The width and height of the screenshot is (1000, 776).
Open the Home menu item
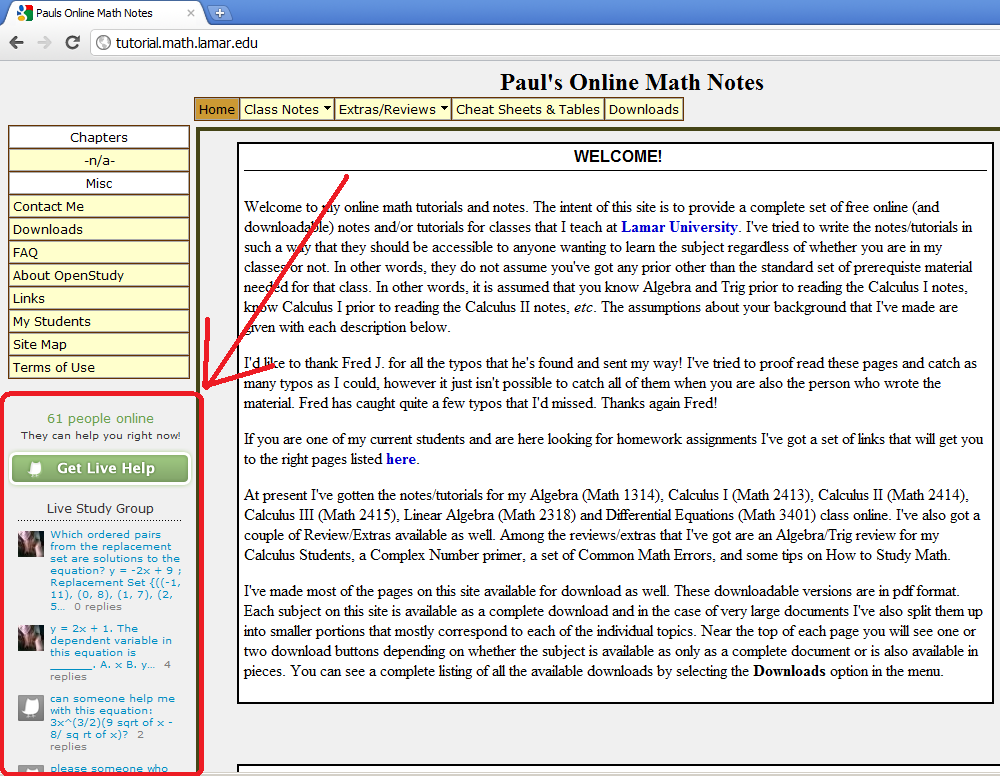click(x=217, y=109)
